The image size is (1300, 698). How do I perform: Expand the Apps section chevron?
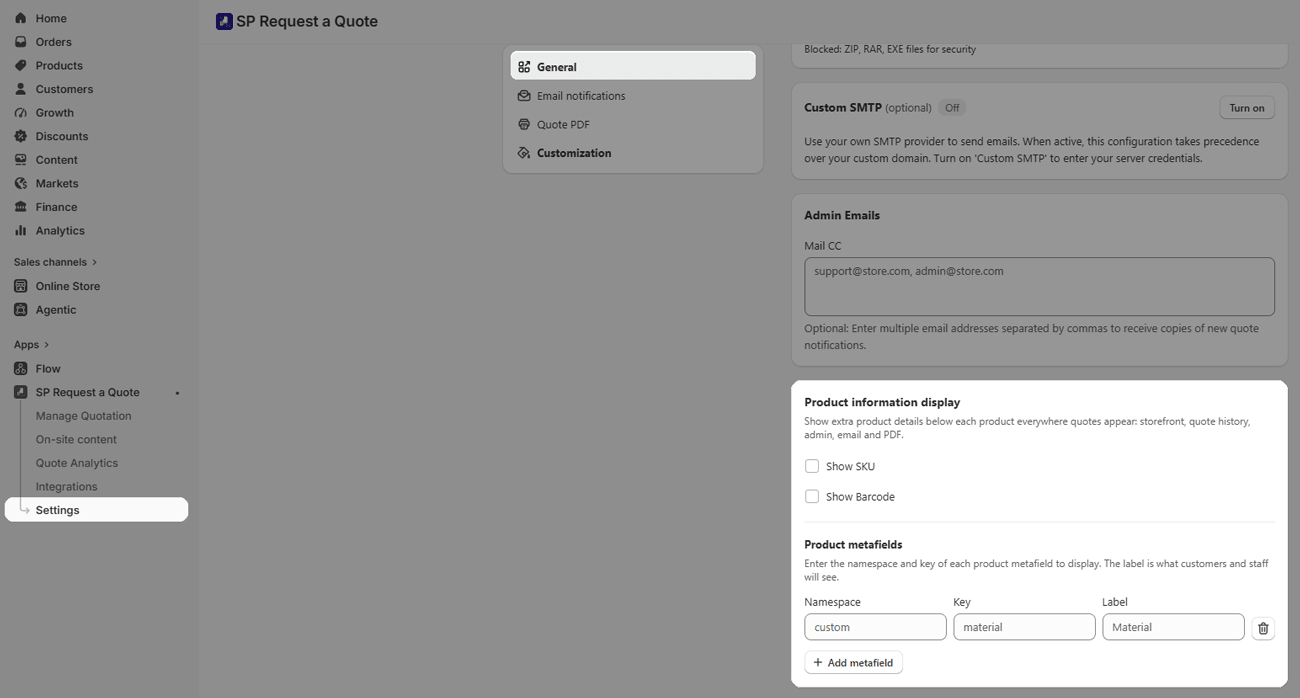coord(47,345)
